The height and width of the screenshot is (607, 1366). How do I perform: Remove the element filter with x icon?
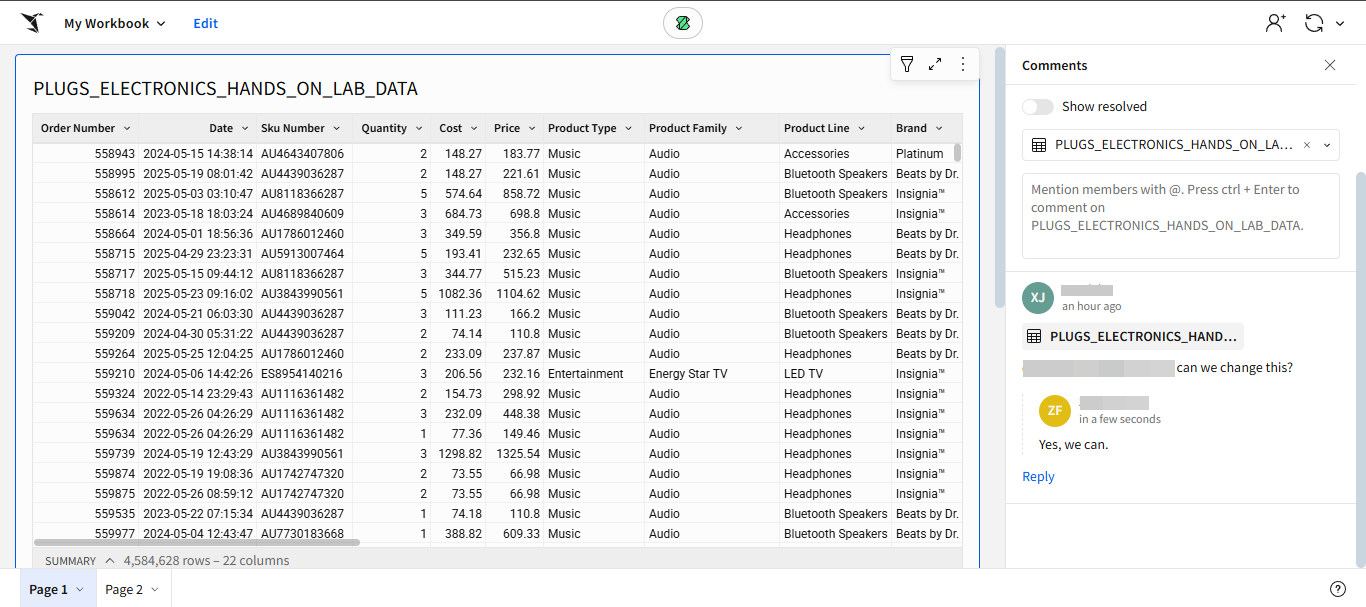(x=1306, y=145)
